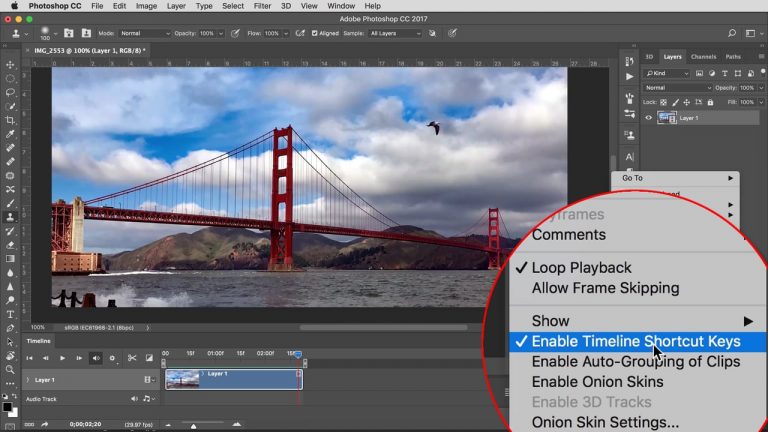Open the Filter menu

pos(261,6)
